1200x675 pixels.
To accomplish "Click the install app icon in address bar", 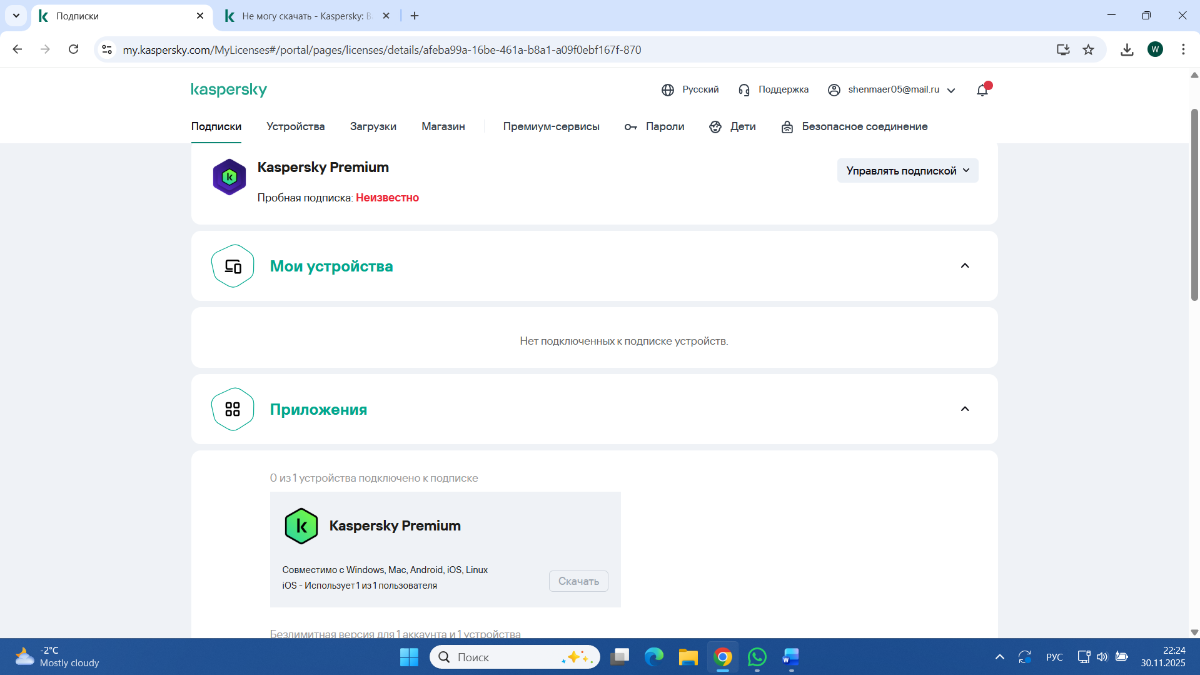I will (1063, 49).
